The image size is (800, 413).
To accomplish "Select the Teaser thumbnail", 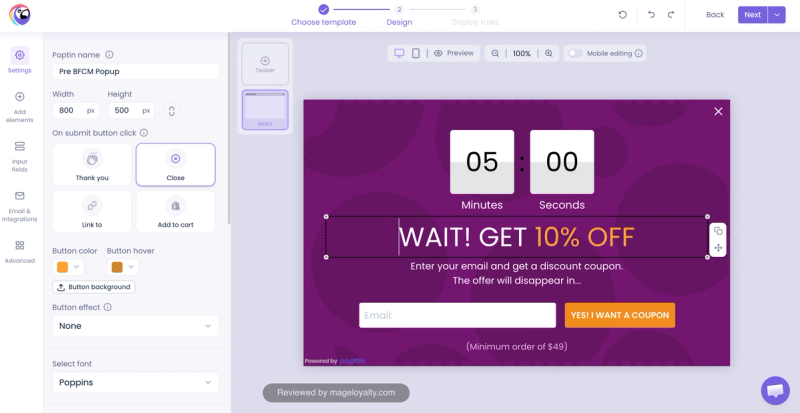I will coord(265,64).
